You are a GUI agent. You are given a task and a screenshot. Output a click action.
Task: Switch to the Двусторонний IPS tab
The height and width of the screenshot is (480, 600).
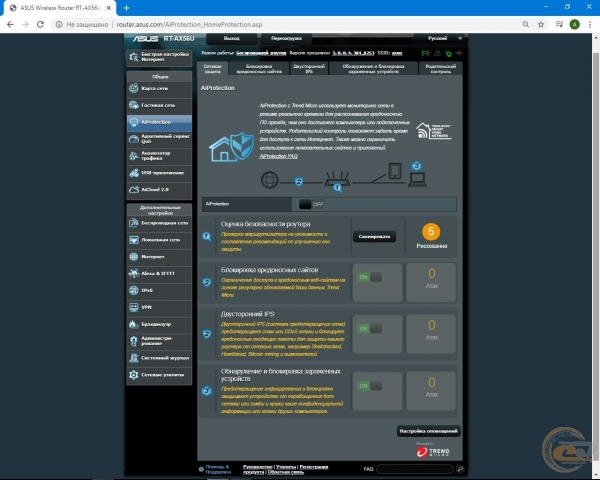click(309, 69)
